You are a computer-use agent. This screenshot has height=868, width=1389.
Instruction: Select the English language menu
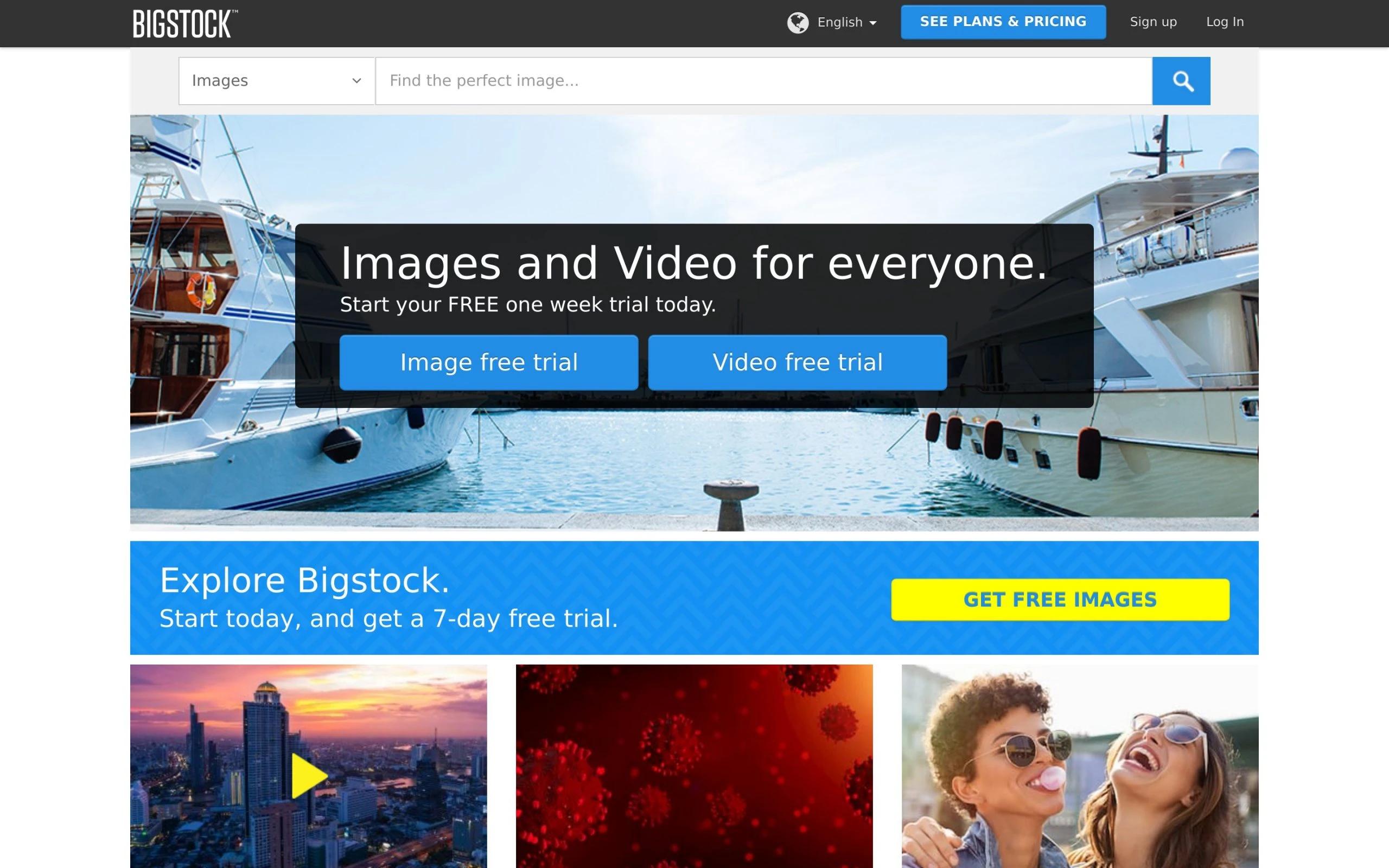(x=840, y=22)
